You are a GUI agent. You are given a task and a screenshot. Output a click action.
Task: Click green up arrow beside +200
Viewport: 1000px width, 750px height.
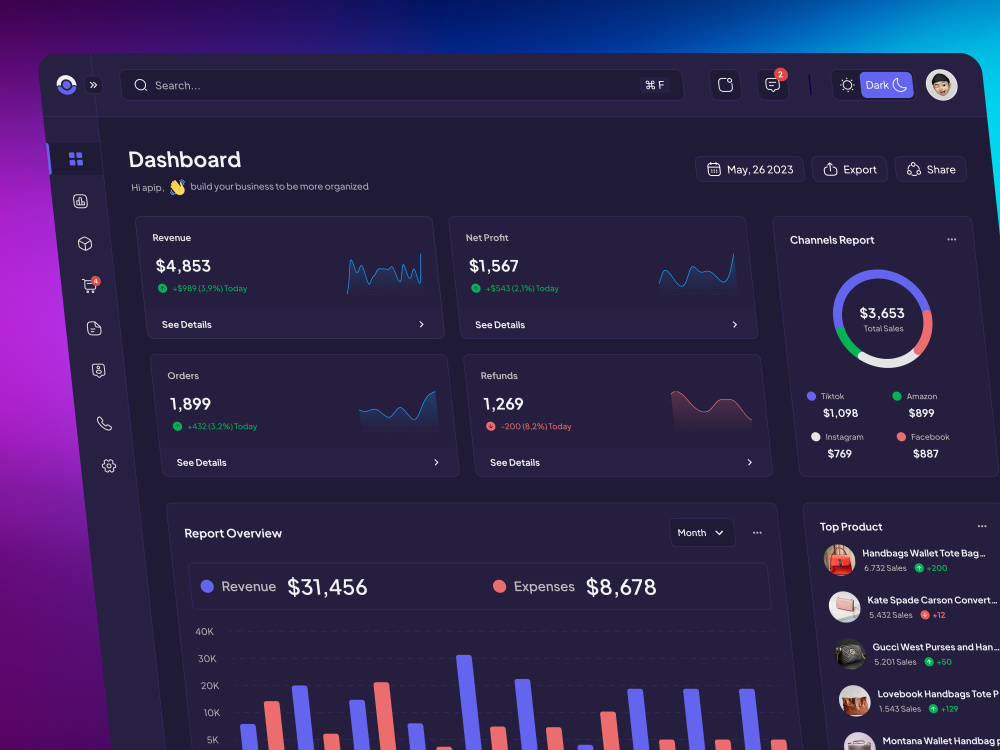[919, 568]
